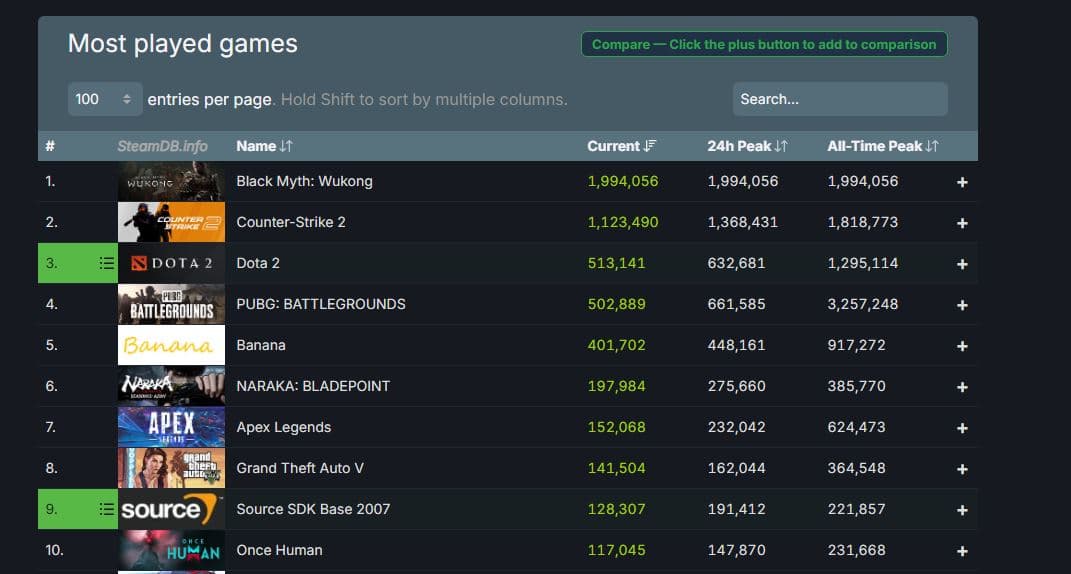The width and height of the screenshot is (1071, 574).
Task: Open the Dota 2 name link
Action: 258,263
